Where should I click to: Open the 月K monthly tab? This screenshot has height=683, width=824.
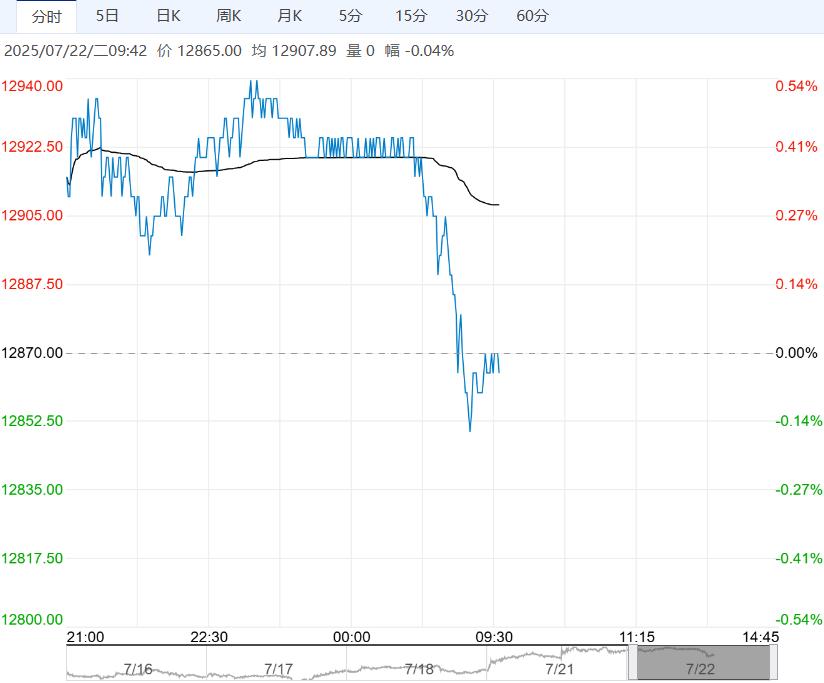(x=290, y=16)
